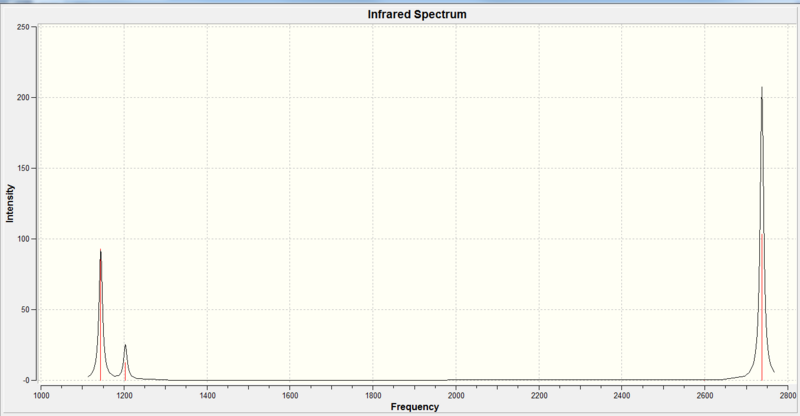Click the x-axis tick label 1800
This screenshot has width=800, height=416.
[373, 395]
